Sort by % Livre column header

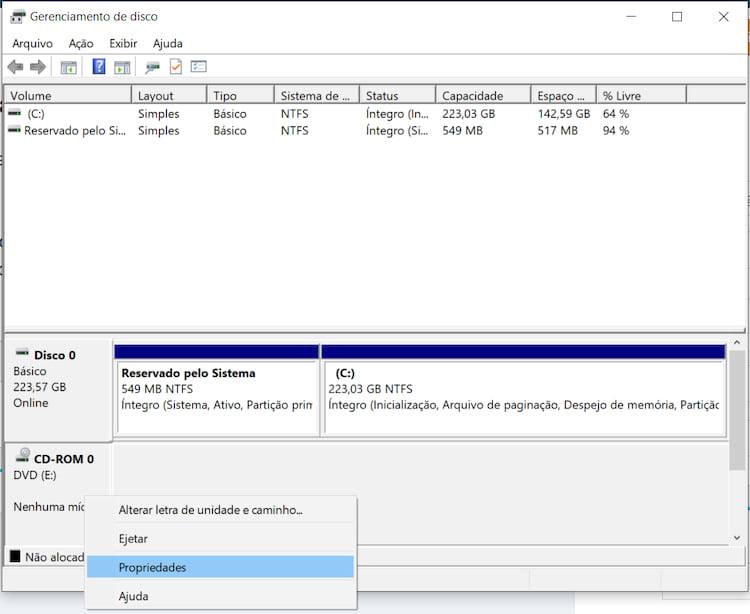coord(642,96)
